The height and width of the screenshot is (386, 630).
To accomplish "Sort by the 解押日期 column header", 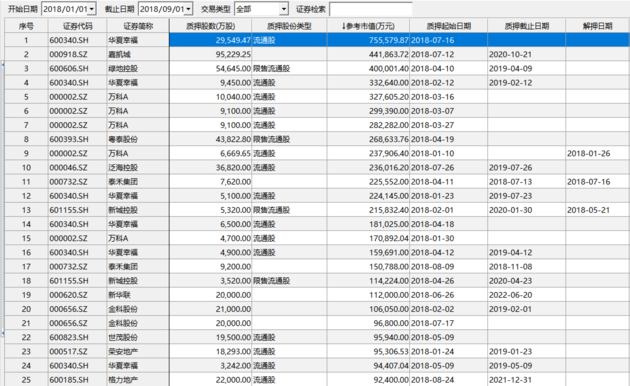I will (x=597, y=26).
